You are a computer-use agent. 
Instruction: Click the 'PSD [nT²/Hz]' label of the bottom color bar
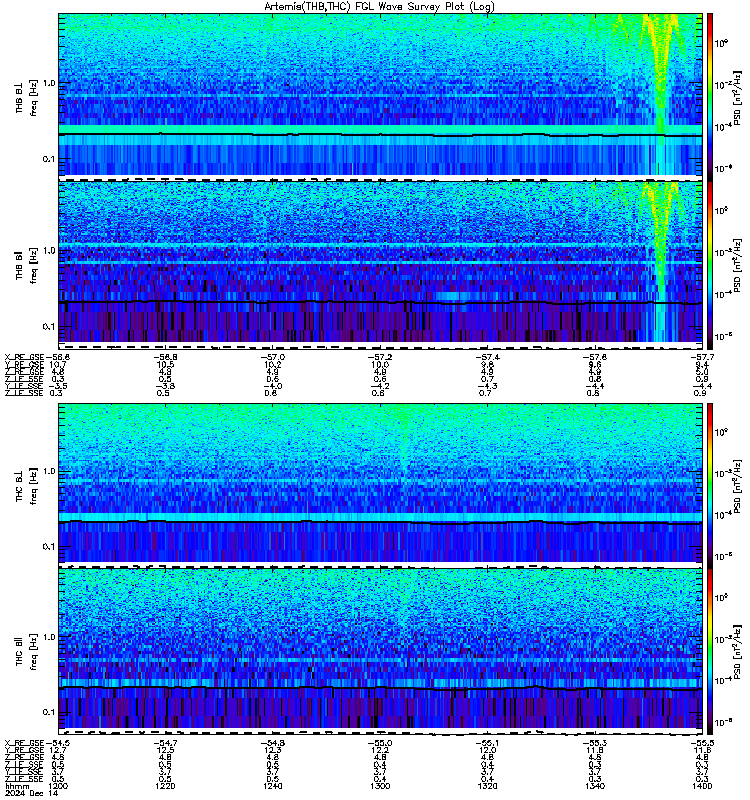click(x=737, y=652)
